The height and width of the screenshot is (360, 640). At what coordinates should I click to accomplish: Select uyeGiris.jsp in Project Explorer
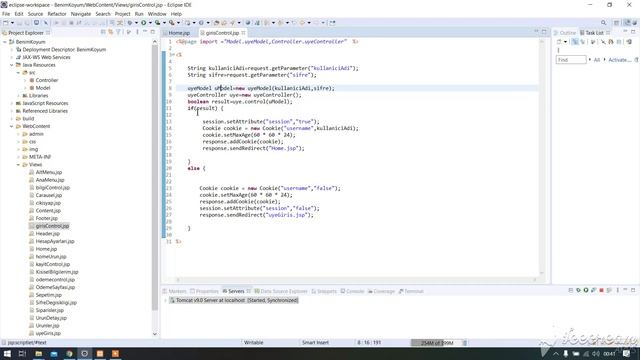click(48, 333)
